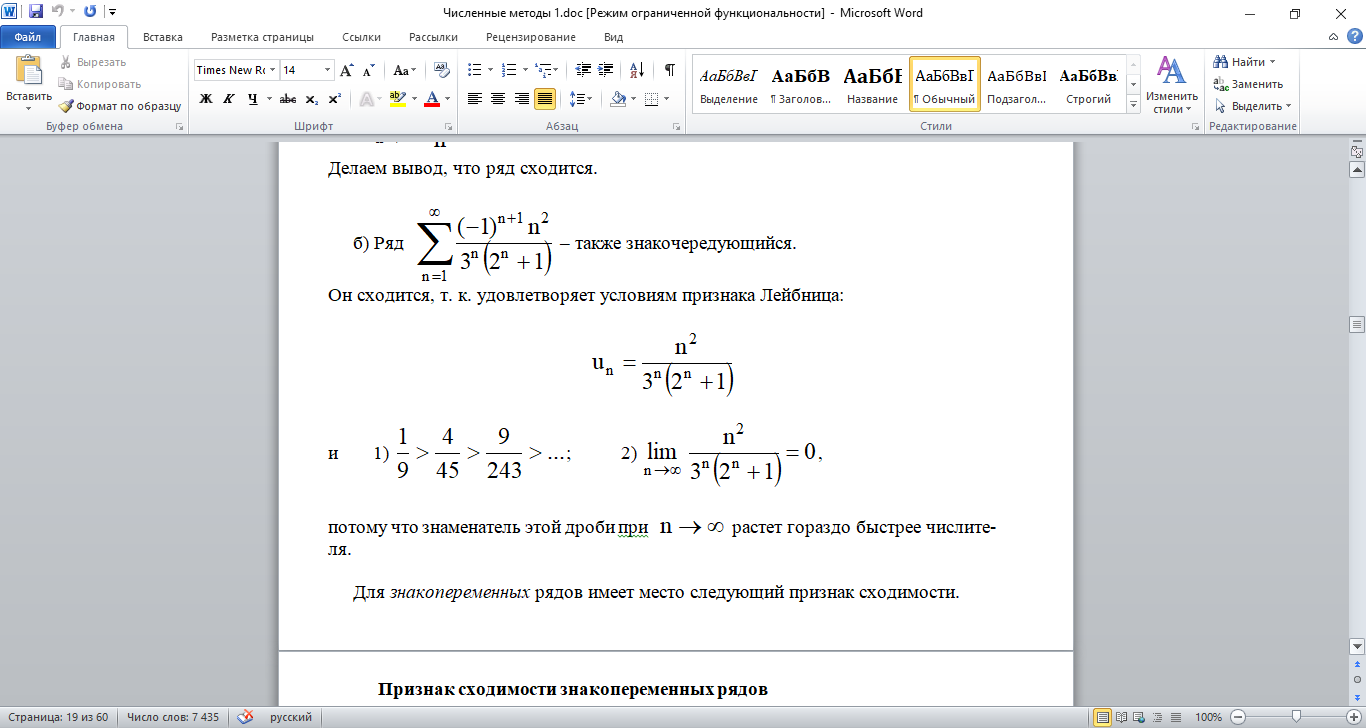The height and width of the screenshot is (728, 1366).
Task: Open Word Help question mark icon
Action: point(1354,37)
